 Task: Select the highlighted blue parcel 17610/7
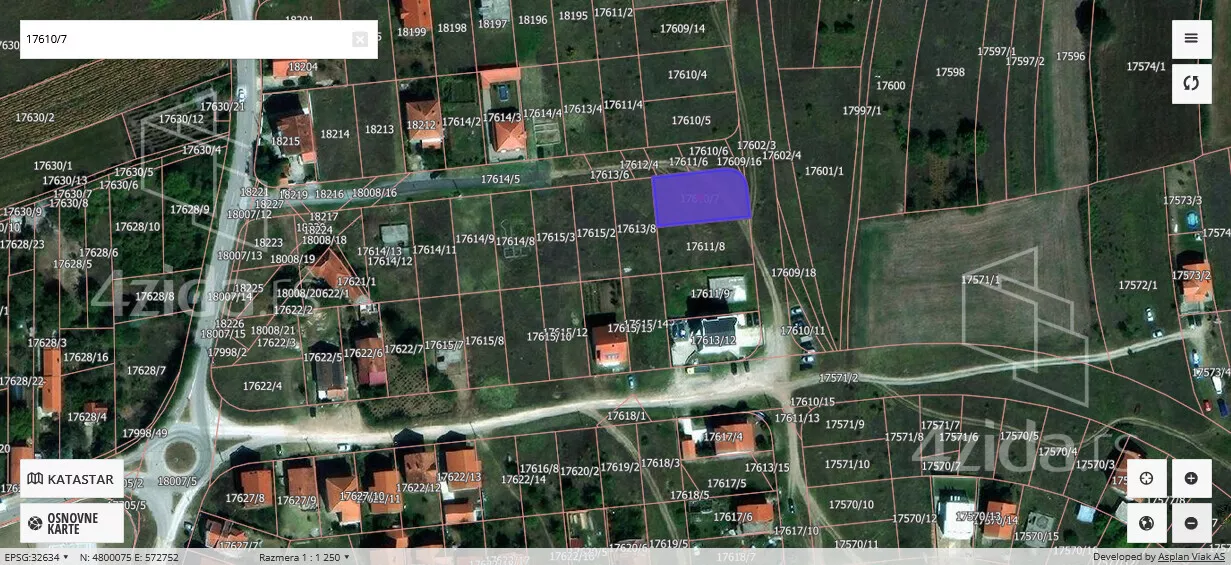coord(700,197)
